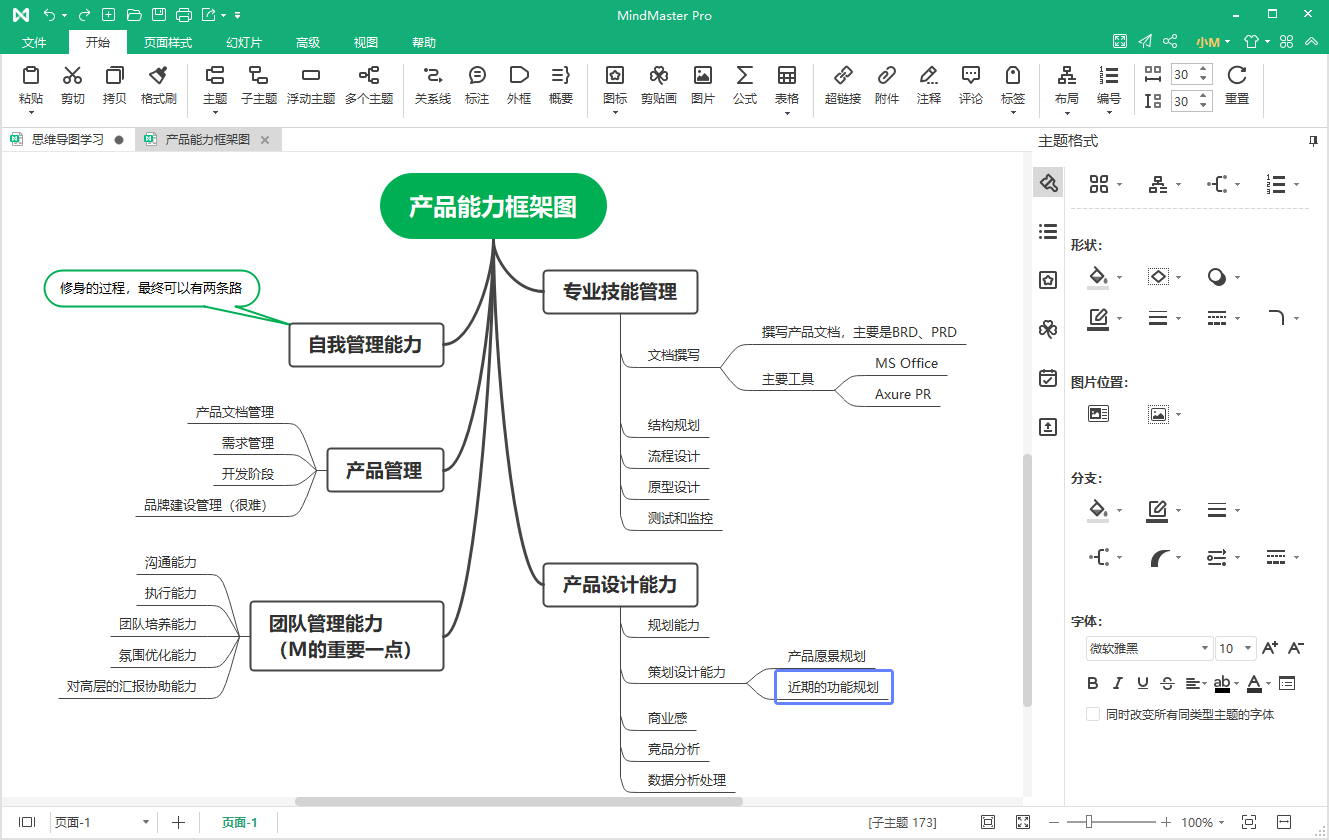The height and width of the screenshot is (840, 1329).
Task: Click the shape fill color bucket
Action: click(x=1098, y=276)
